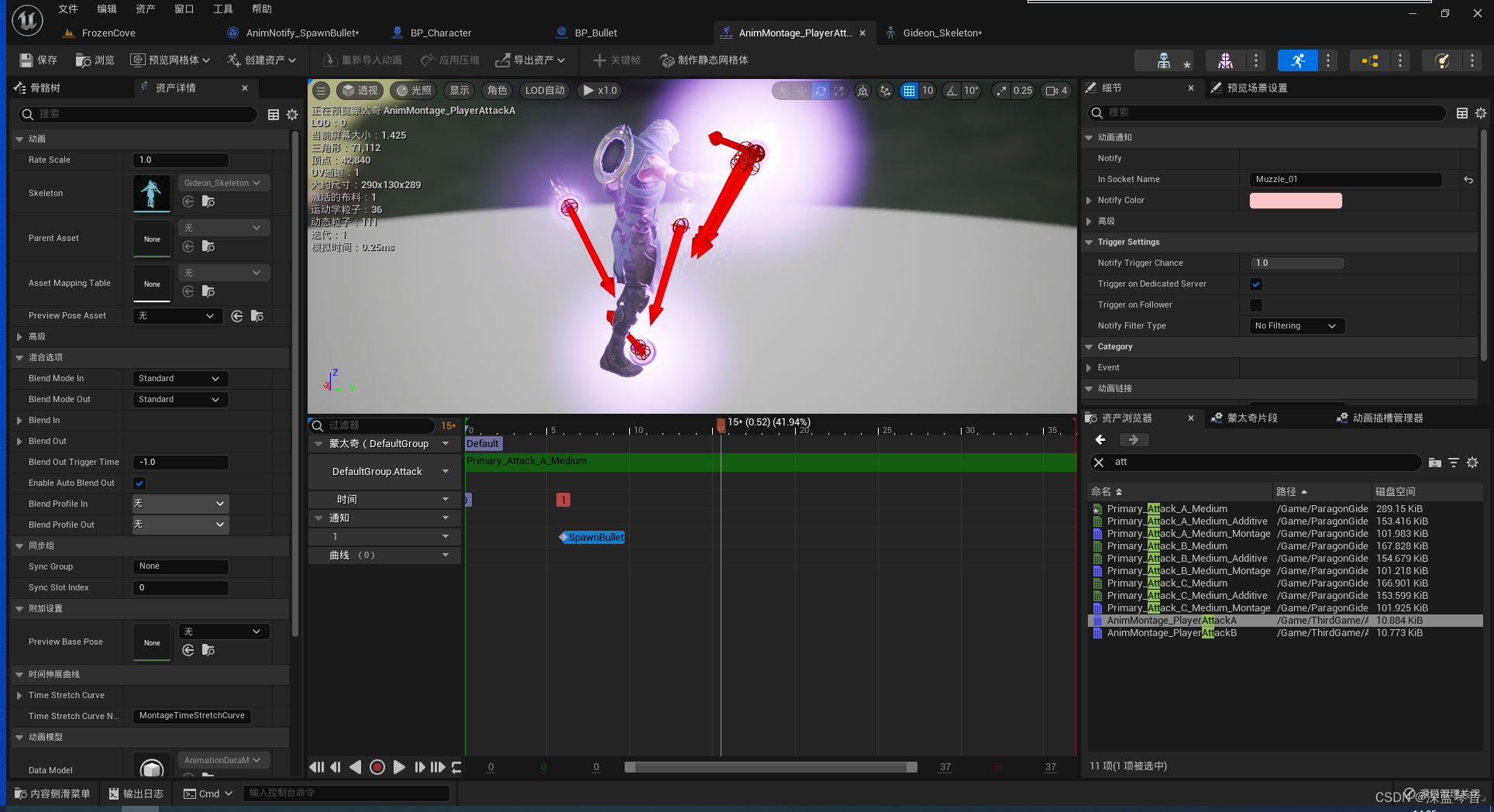Switch to the AnimNotify_SpawnBullet tab
Image resolution: width=1494 pixels, height=812 pixels.
click(x=302, y=33)
